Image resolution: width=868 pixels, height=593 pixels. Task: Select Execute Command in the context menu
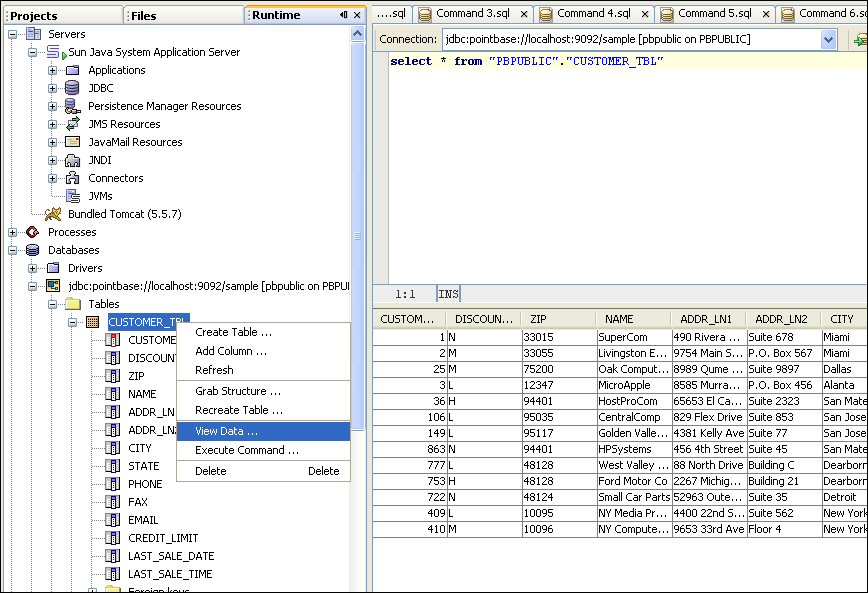point(246,450)
